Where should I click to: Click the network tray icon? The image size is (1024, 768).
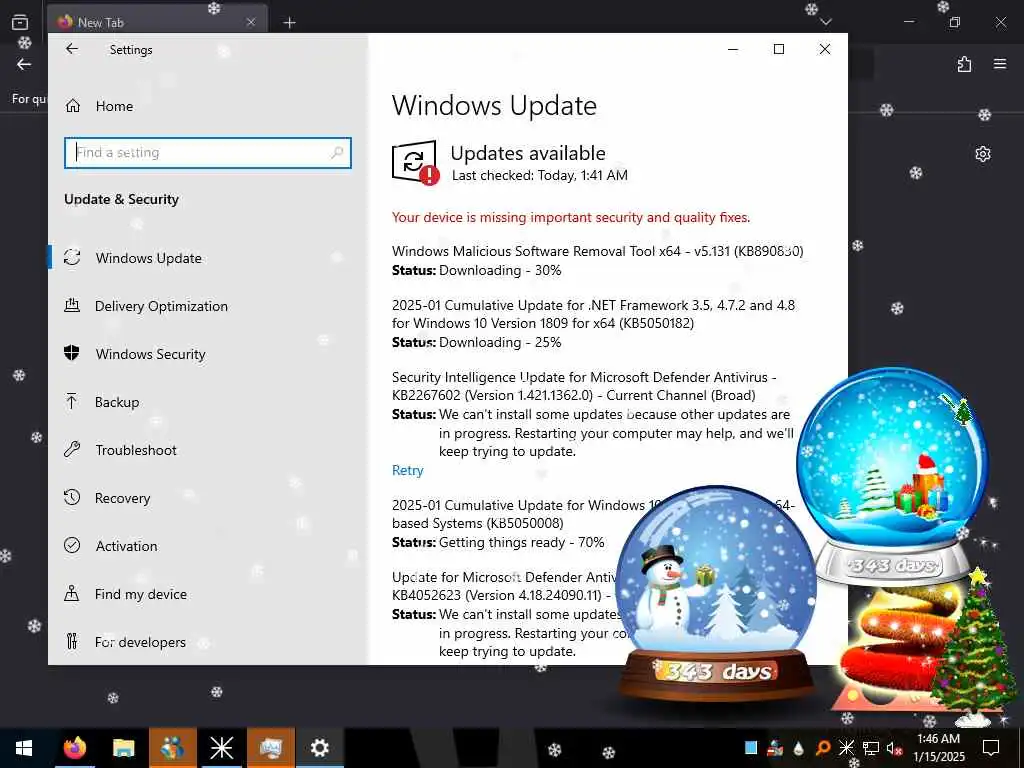(x=871, y=748)
